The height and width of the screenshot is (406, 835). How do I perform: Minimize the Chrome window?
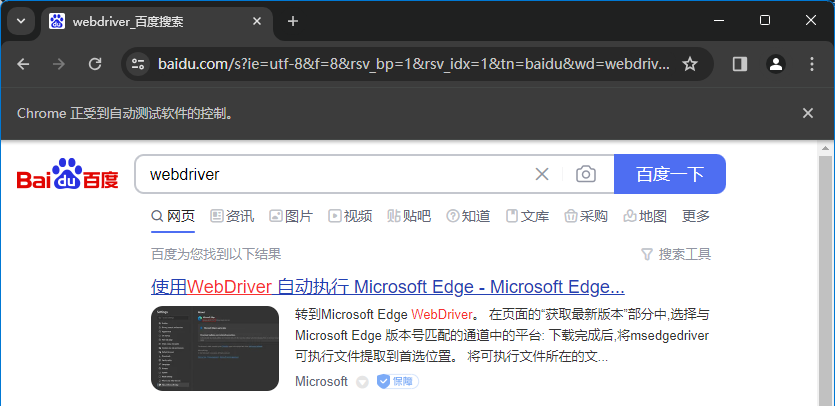(719, 21)
